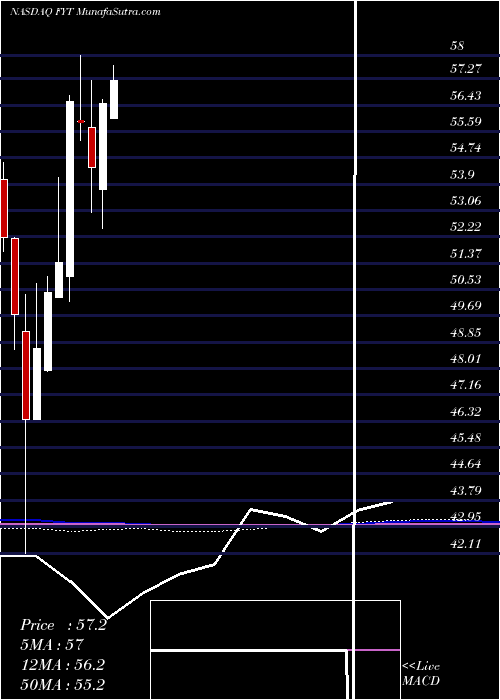Click the 12MA : 56.2 readout

62,665
